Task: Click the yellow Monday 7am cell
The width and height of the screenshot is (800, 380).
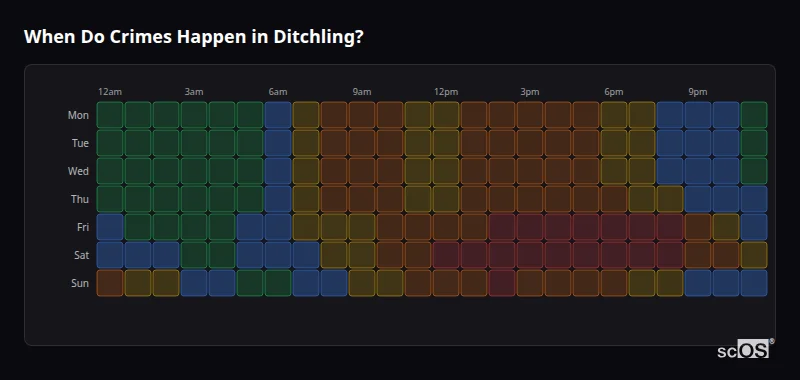Action: (306, 115)
